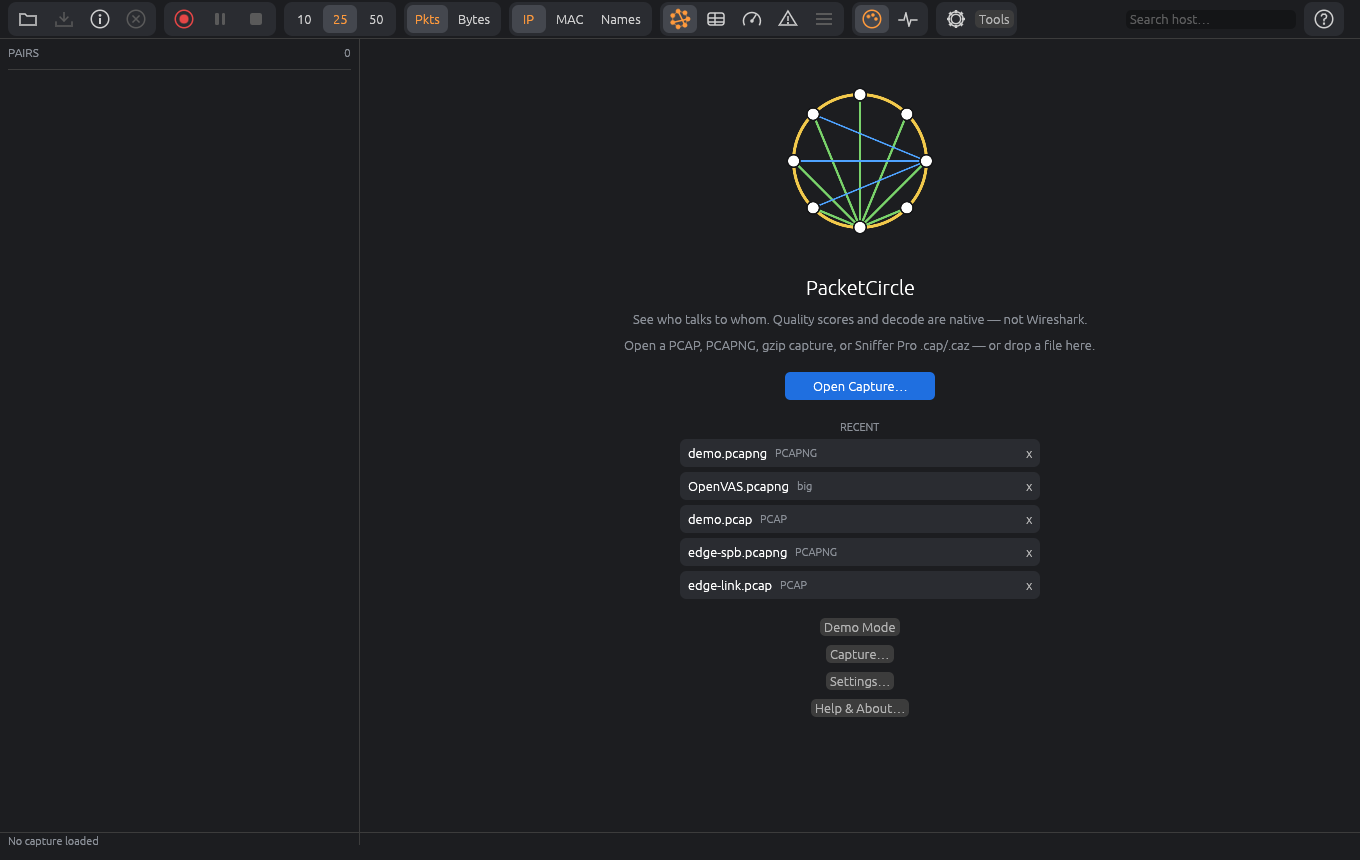This screenshot has width=1360, height=860.
Task: Open a capture file via folder icon
Action: coord(28,19)
